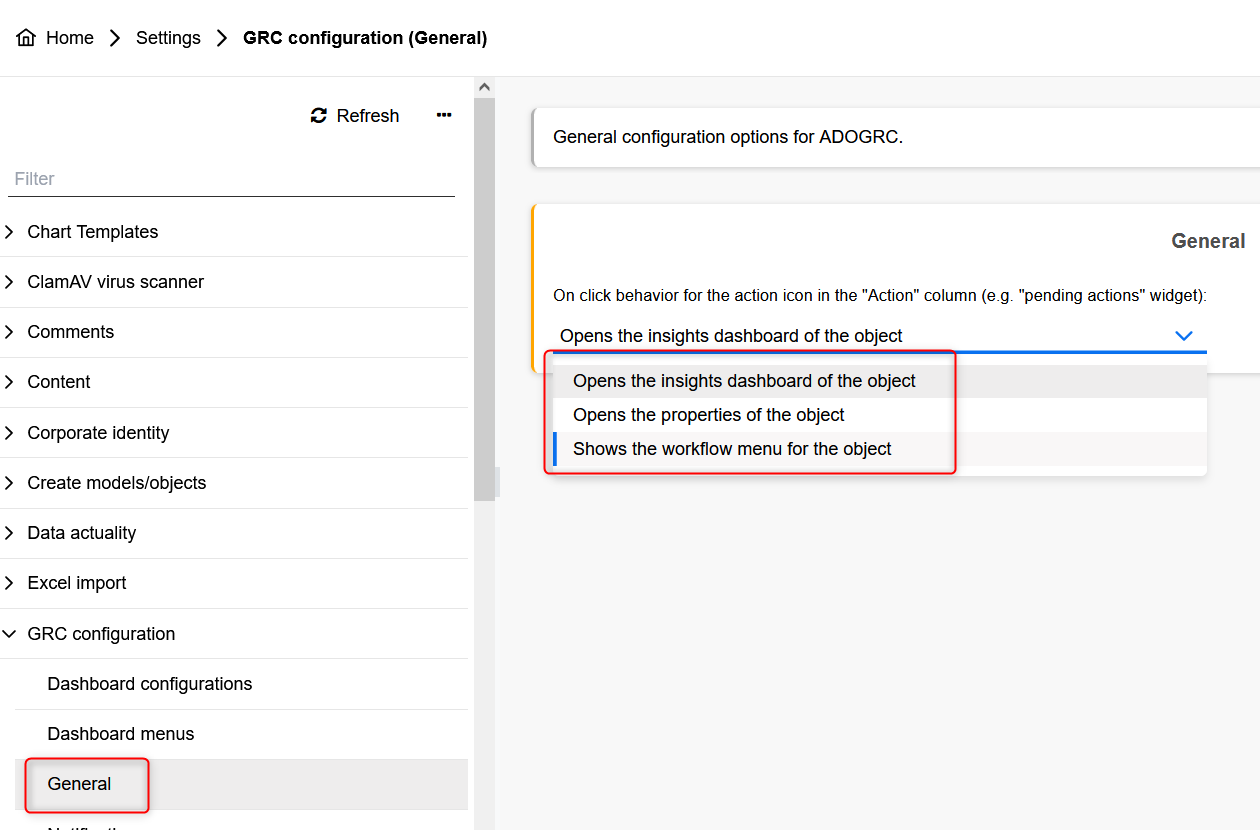Select General under GRC configuration
Viewport: 1260px width, 830px height.
(80, 784)
